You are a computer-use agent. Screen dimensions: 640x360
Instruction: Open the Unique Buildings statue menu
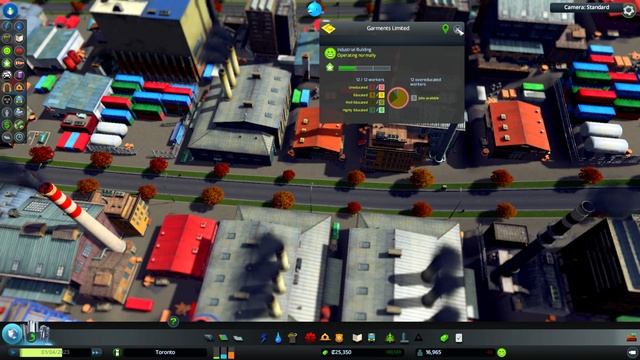click(x=404, y=338)
